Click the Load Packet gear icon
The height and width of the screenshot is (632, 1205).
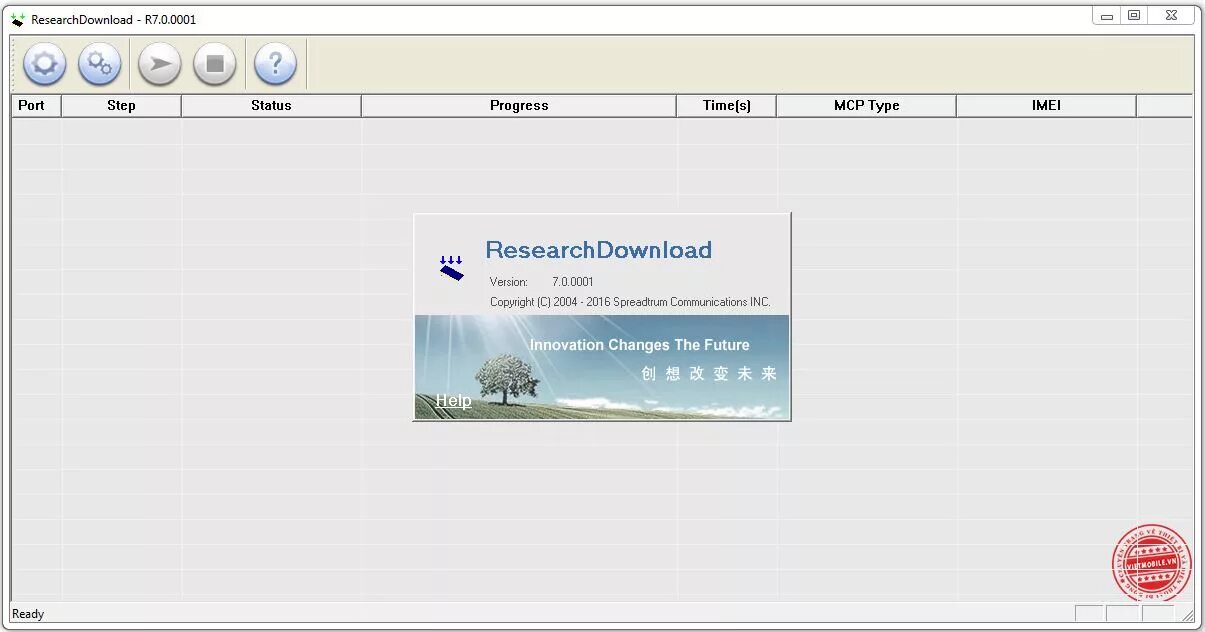pyautogui.click(x=45, y=65)
